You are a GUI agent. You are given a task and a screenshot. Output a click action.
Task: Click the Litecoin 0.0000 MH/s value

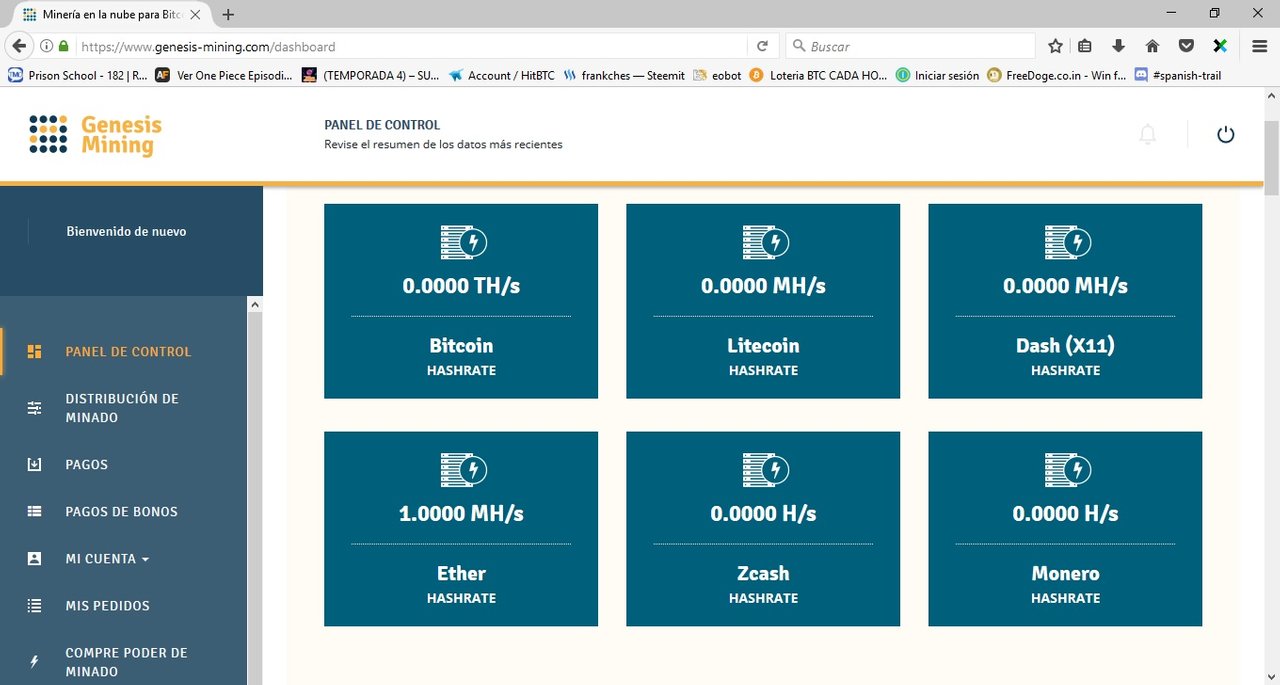point(763,286)
